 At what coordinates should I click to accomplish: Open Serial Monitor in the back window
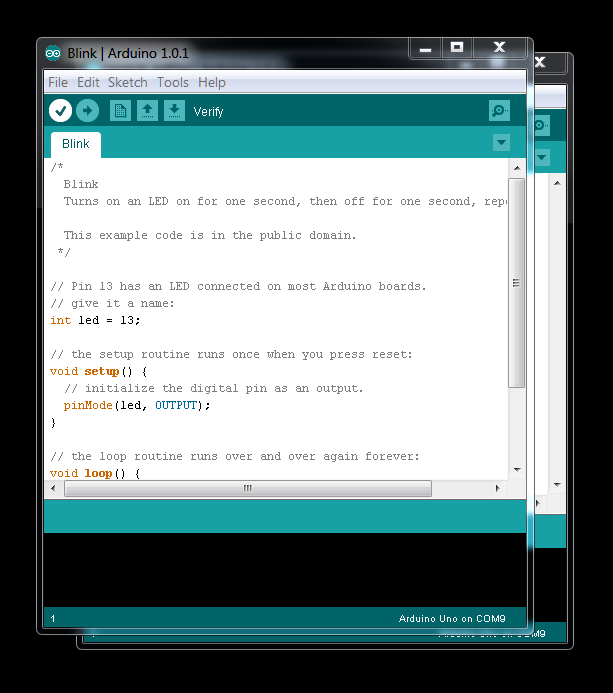click(541, 126)
